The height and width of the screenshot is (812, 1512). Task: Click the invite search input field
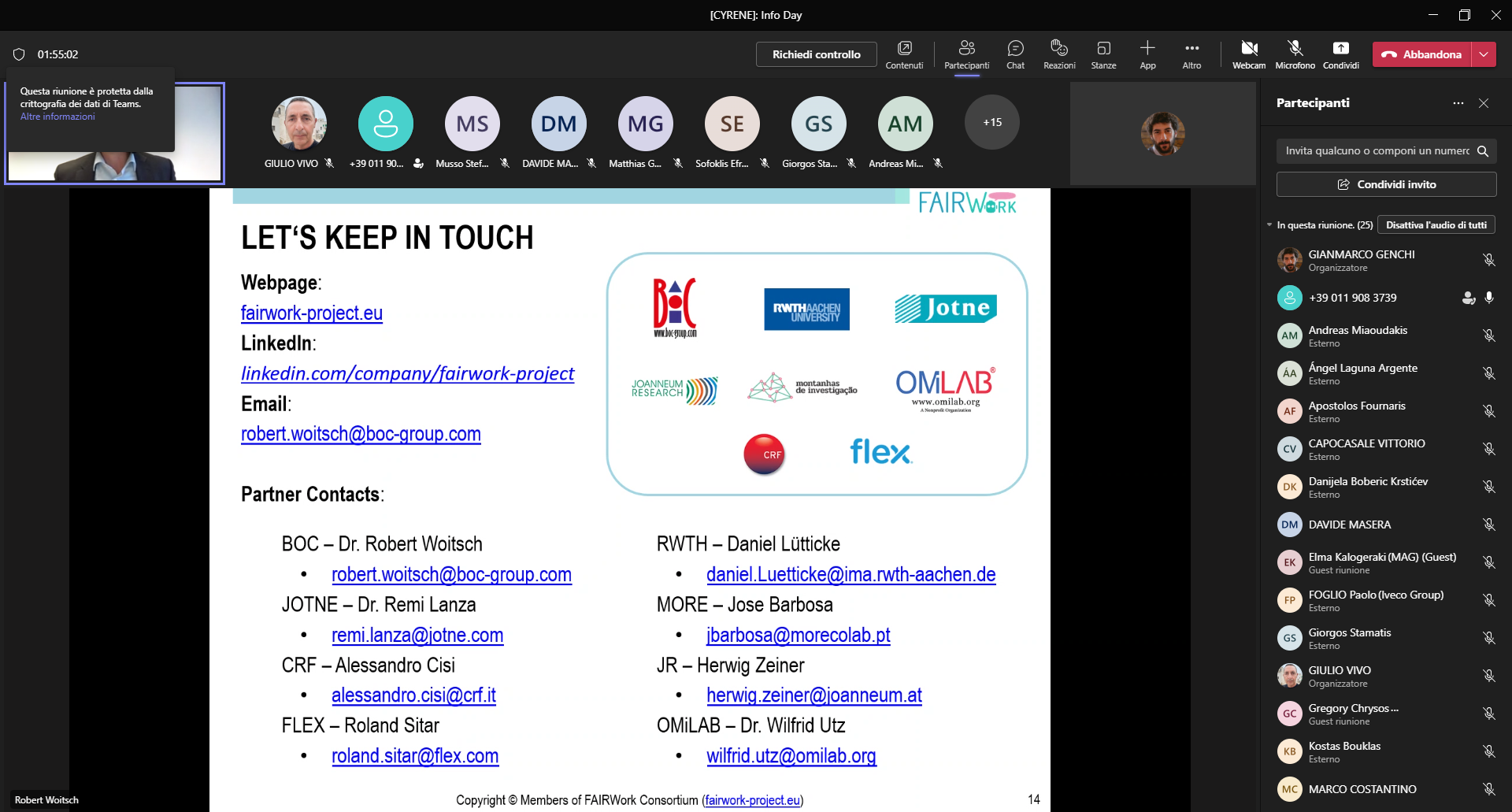[1377, 150]
